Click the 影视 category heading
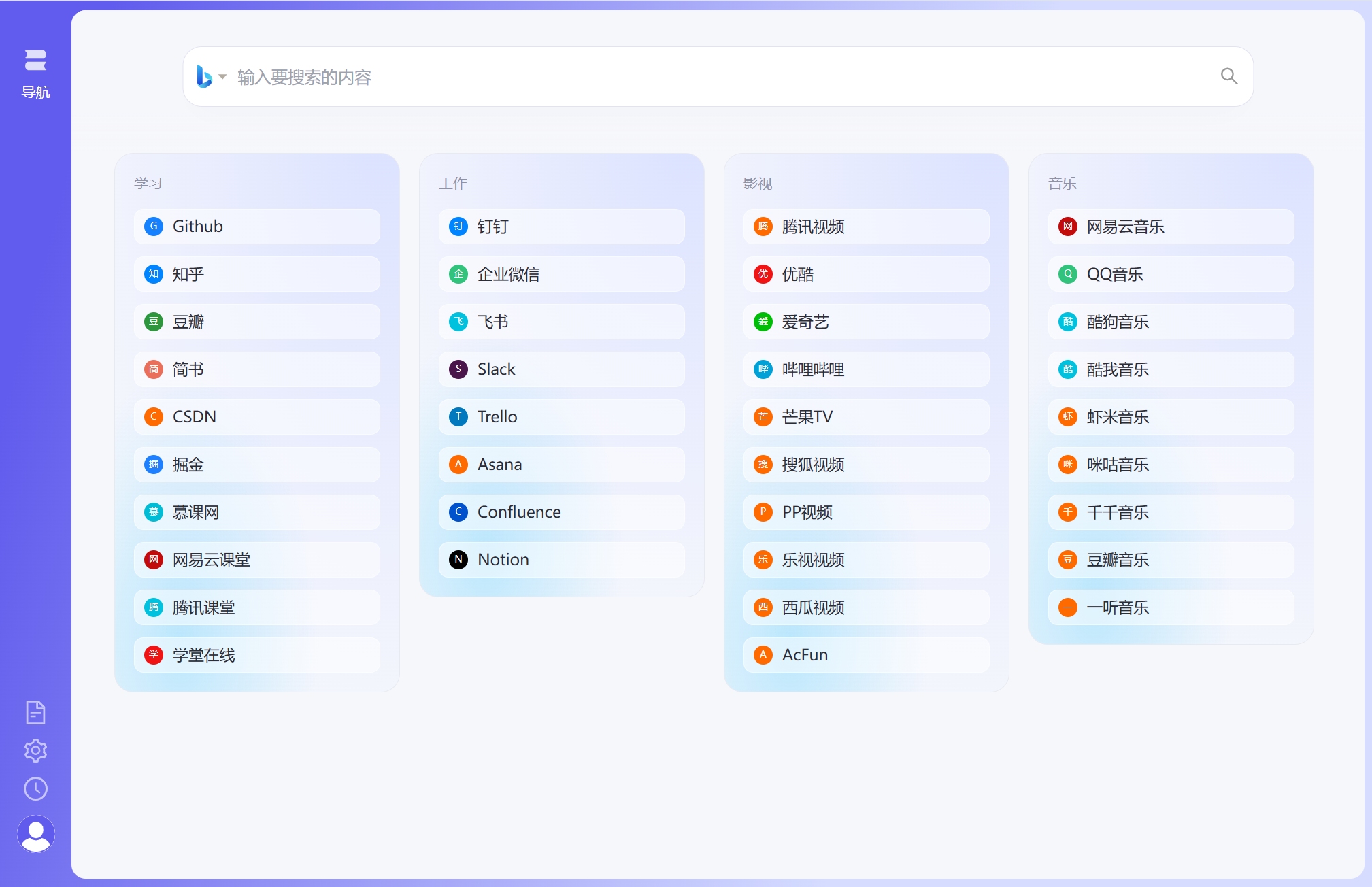The height and width of the screenshot is (887, 1372). [758, 183]
